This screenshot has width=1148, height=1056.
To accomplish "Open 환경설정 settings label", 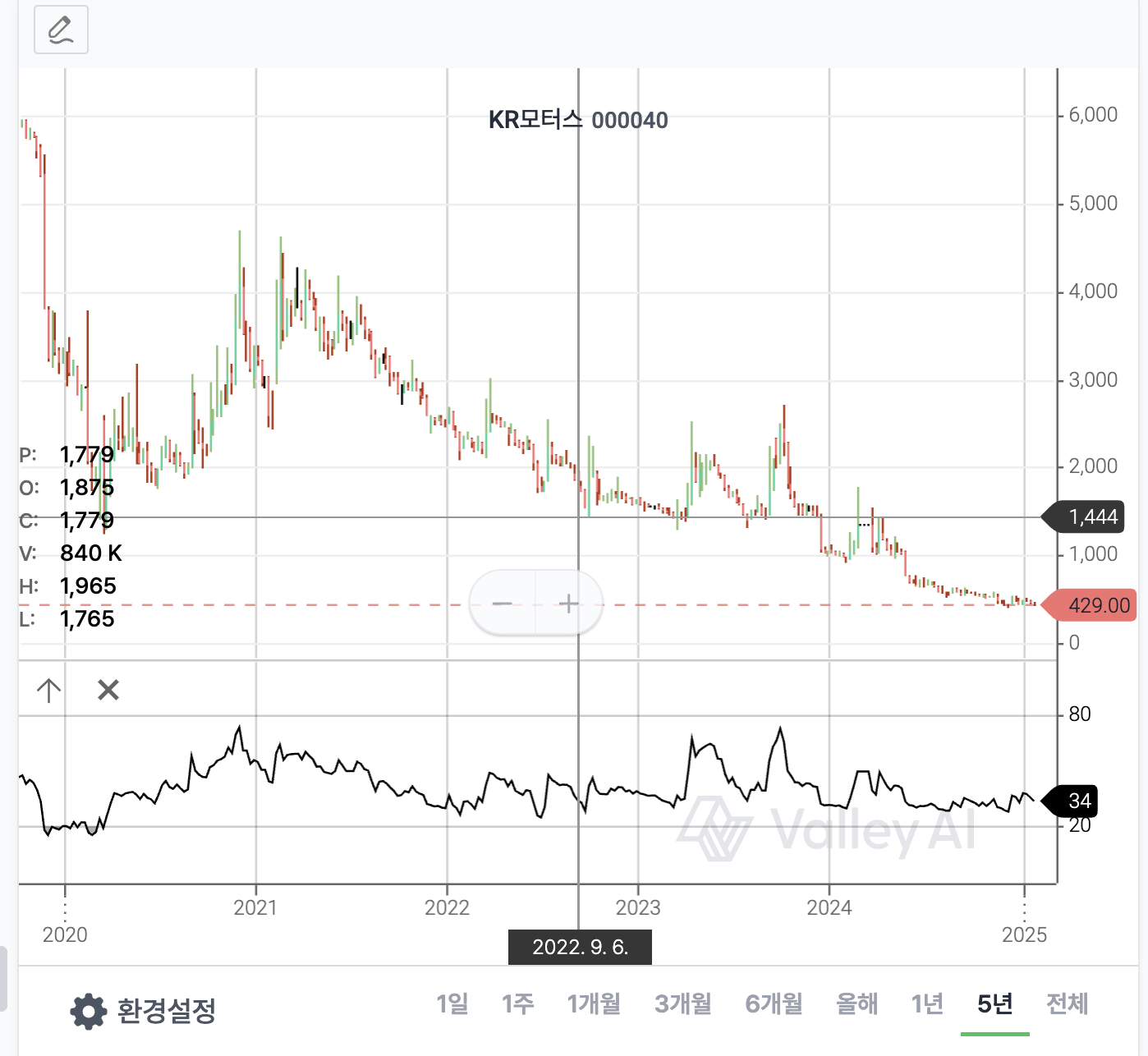I will (x=167, y=1011).
